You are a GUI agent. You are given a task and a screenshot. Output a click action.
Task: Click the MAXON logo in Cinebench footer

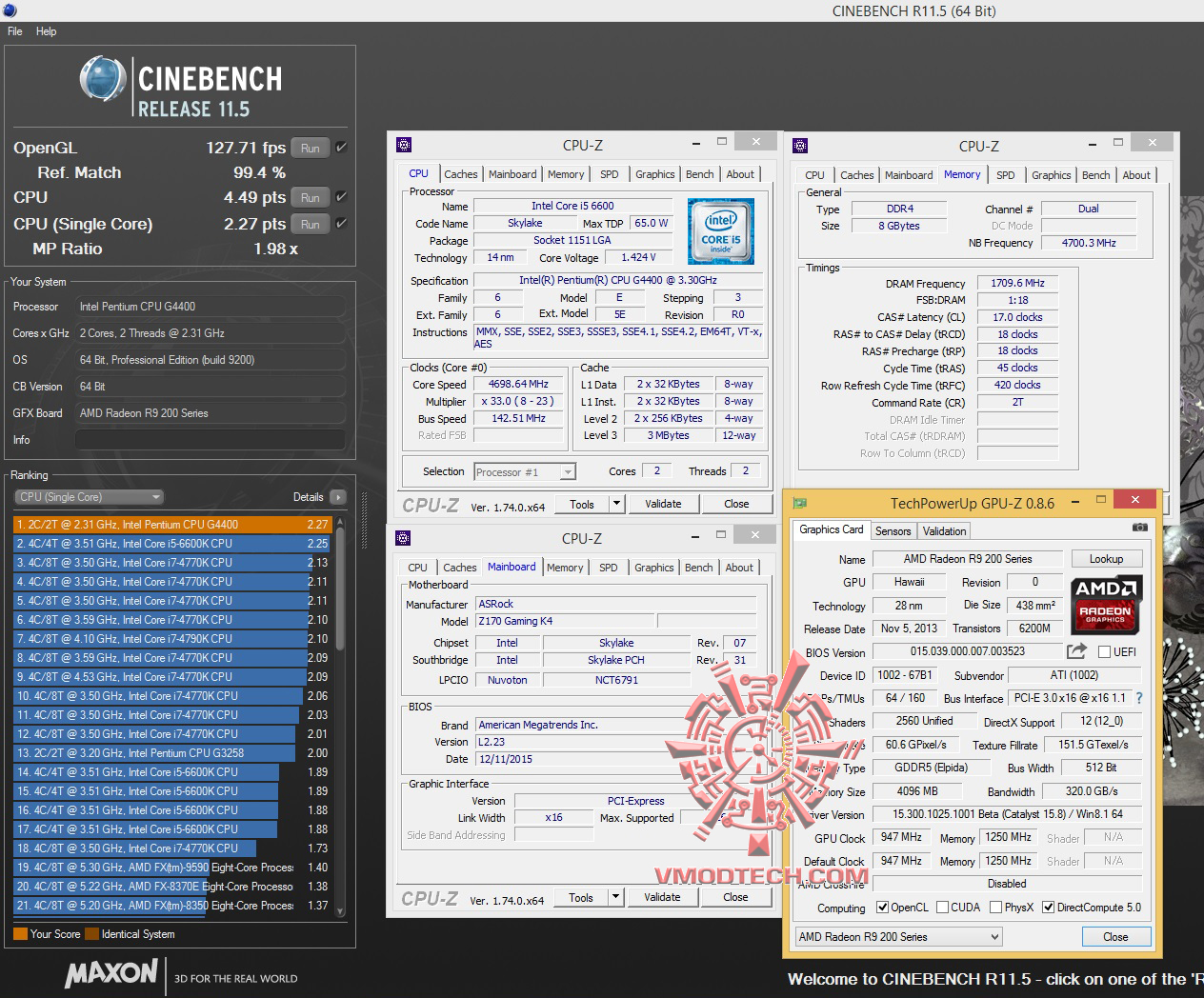click(x=111, y=972)
